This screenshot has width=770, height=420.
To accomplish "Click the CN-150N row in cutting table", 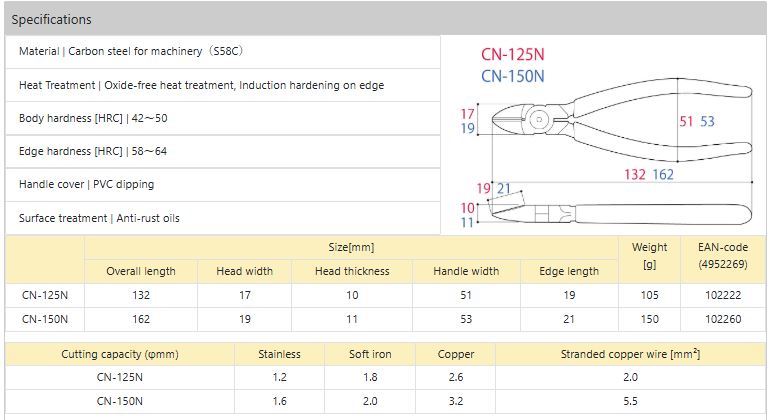I will pyautogui.click(x=119, y=402).
